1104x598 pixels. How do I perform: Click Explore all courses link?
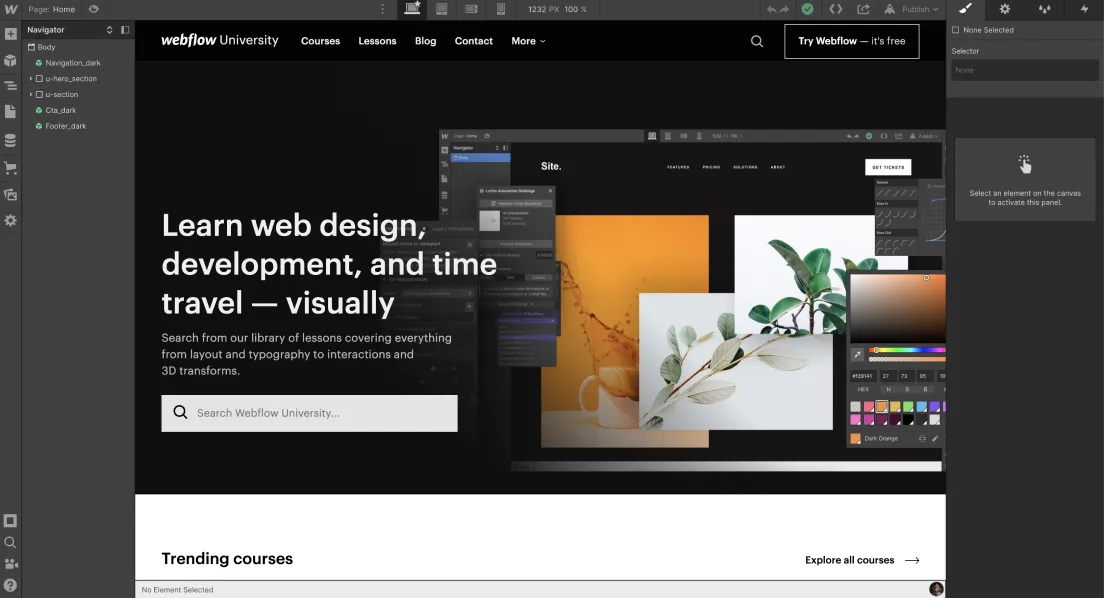pos(862,560)
